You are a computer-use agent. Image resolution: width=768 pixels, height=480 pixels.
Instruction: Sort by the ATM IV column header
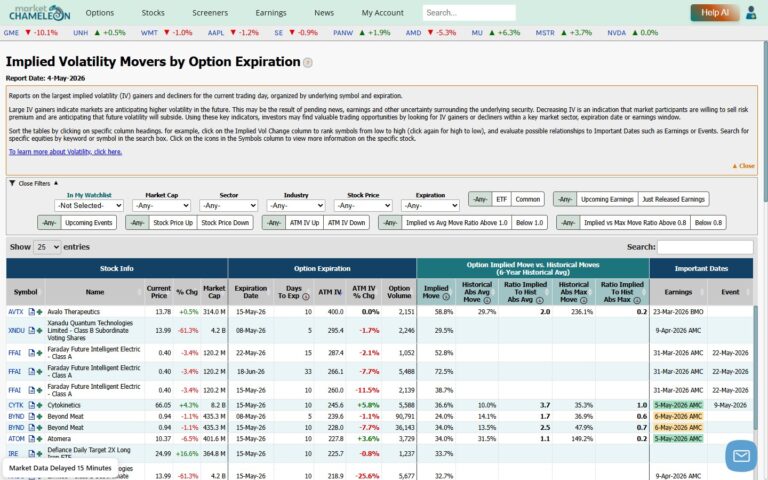coord(330,292)
